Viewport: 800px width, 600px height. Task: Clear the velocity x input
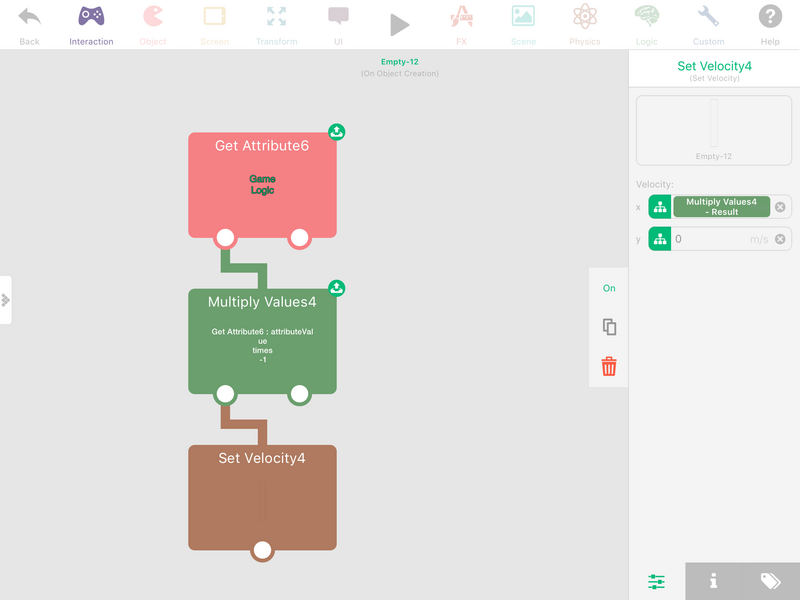(780, 207)
